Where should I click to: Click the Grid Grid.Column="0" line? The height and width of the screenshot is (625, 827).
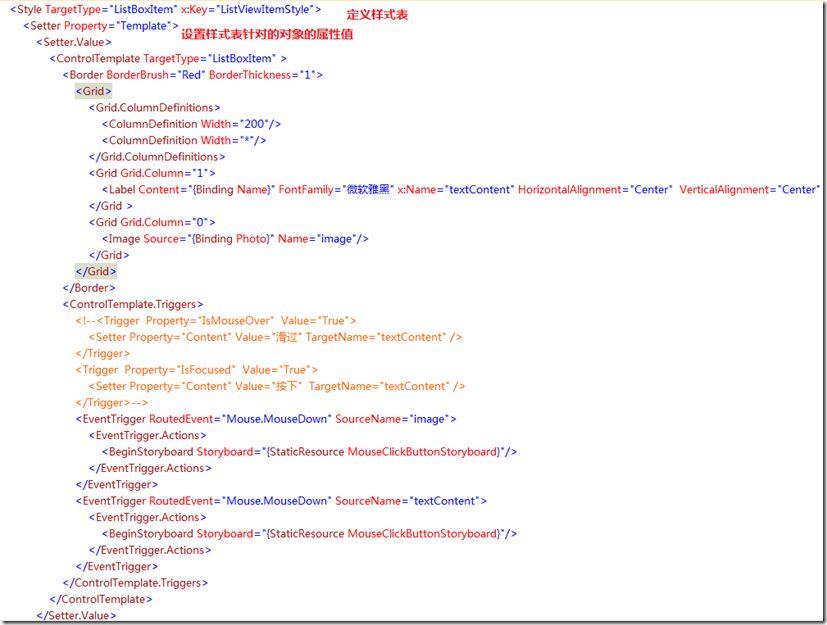[152, 222]
